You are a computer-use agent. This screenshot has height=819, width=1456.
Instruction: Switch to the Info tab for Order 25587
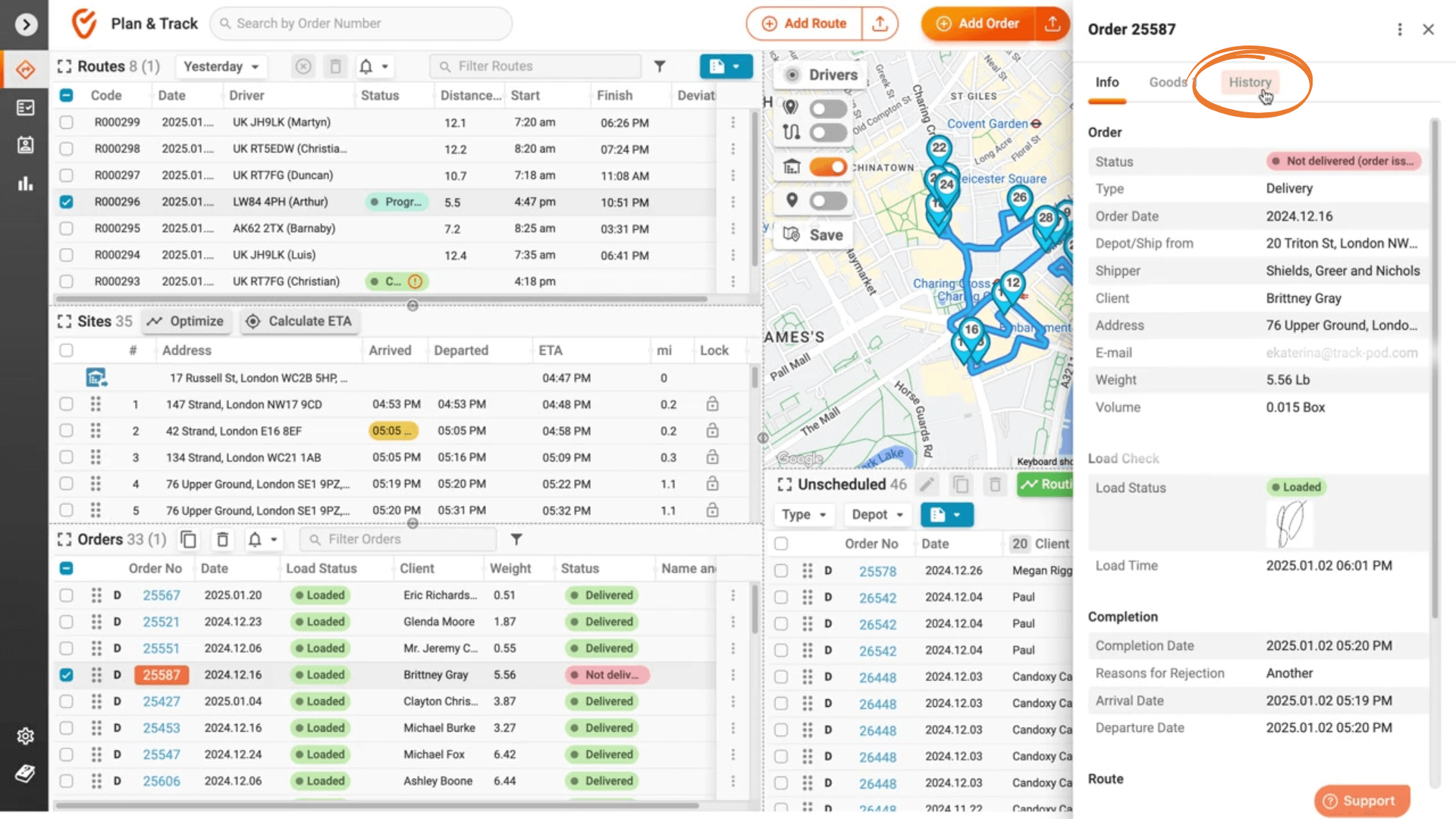click(1107, 82)
